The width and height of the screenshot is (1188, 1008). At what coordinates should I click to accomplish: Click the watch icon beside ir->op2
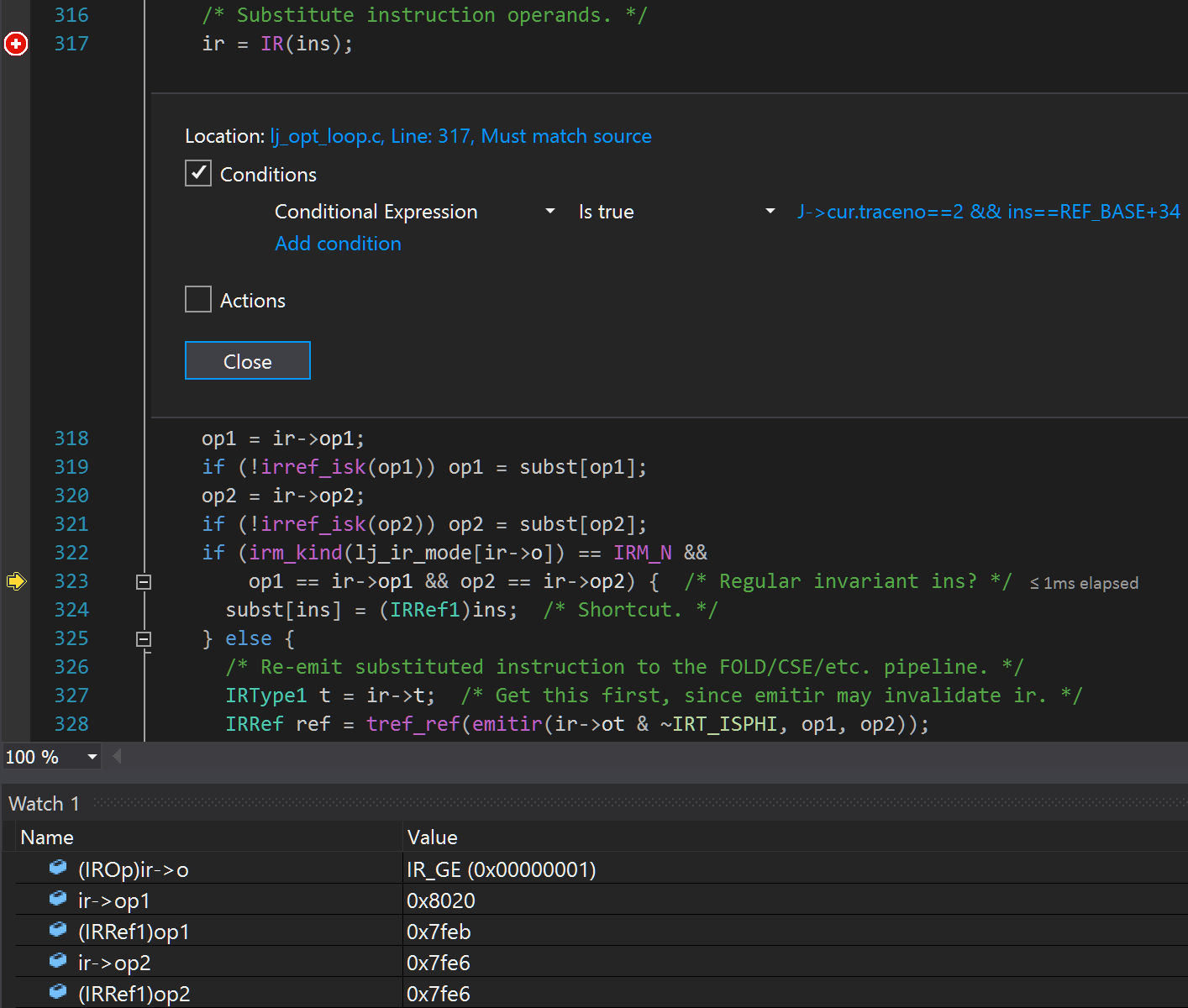tap(58, 961)
